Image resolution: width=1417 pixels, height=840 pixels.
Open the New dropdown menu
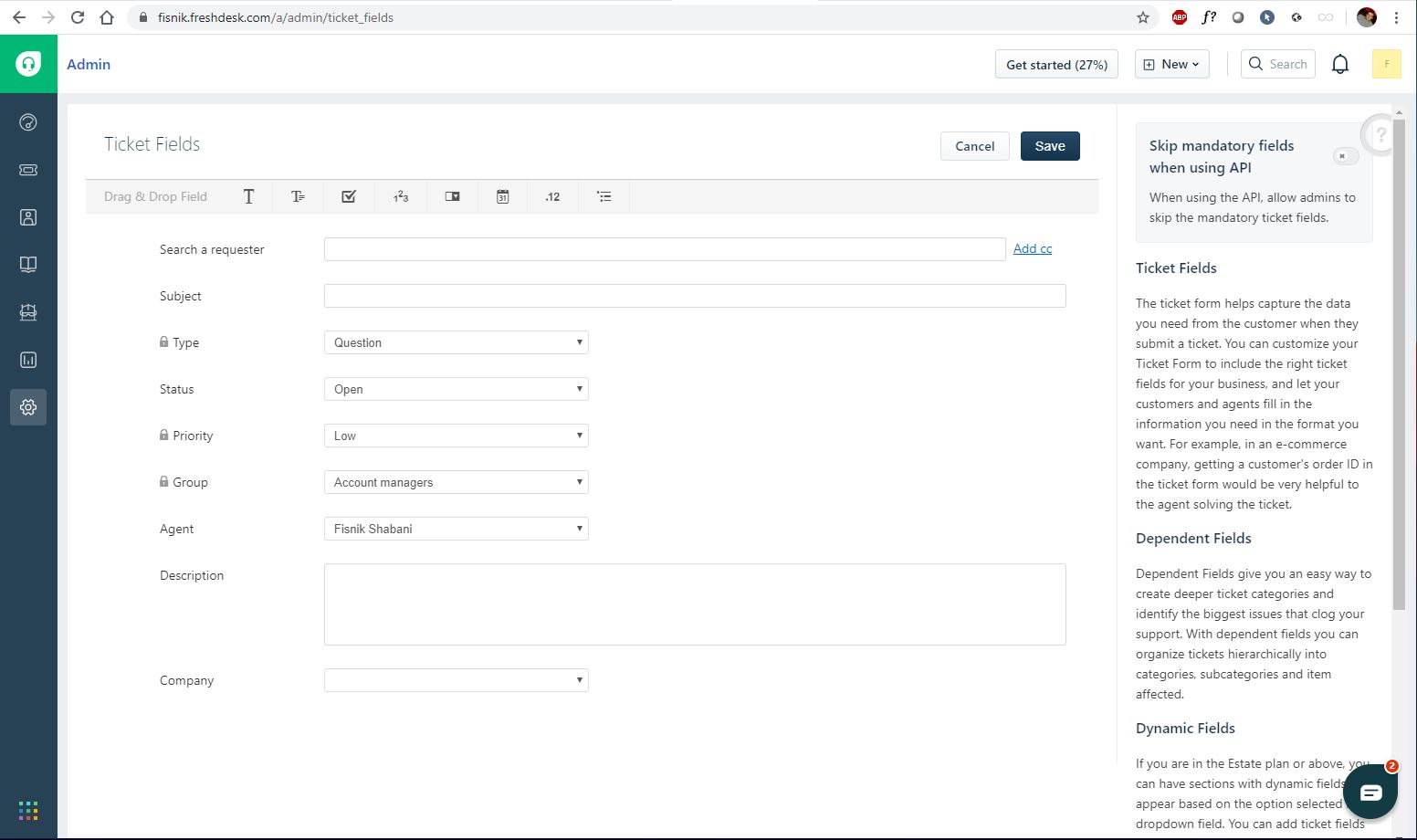[x=1171, y=64]
